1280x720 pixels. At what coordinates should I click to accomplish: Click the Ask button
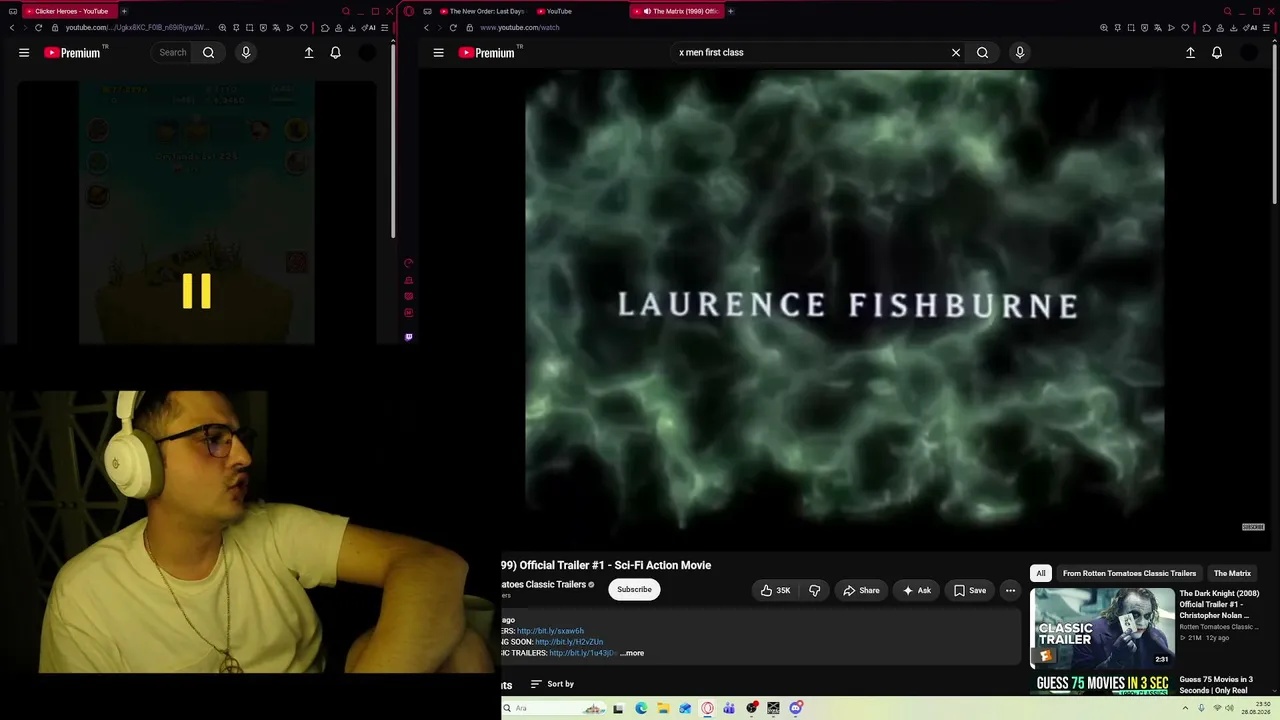point(917,590)
